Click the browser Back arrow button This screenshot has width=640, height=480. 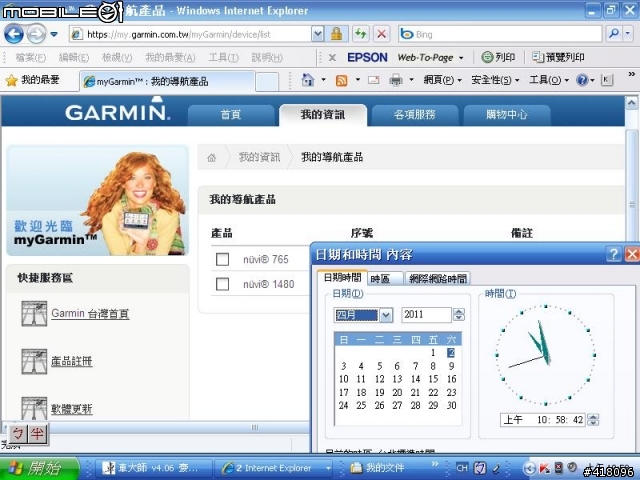13,34
